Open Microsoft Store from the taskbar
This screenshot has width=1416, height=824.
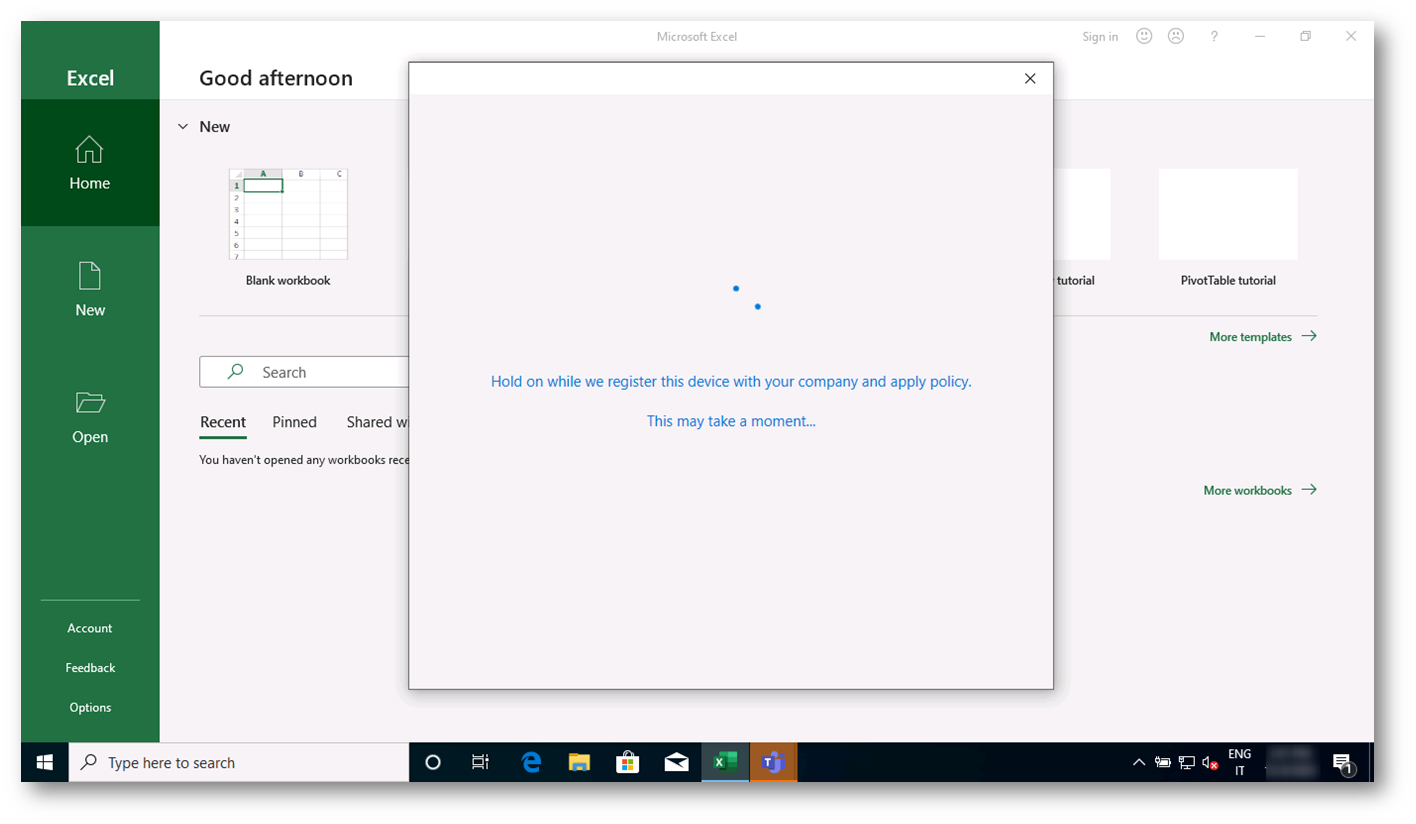point(627,762)
